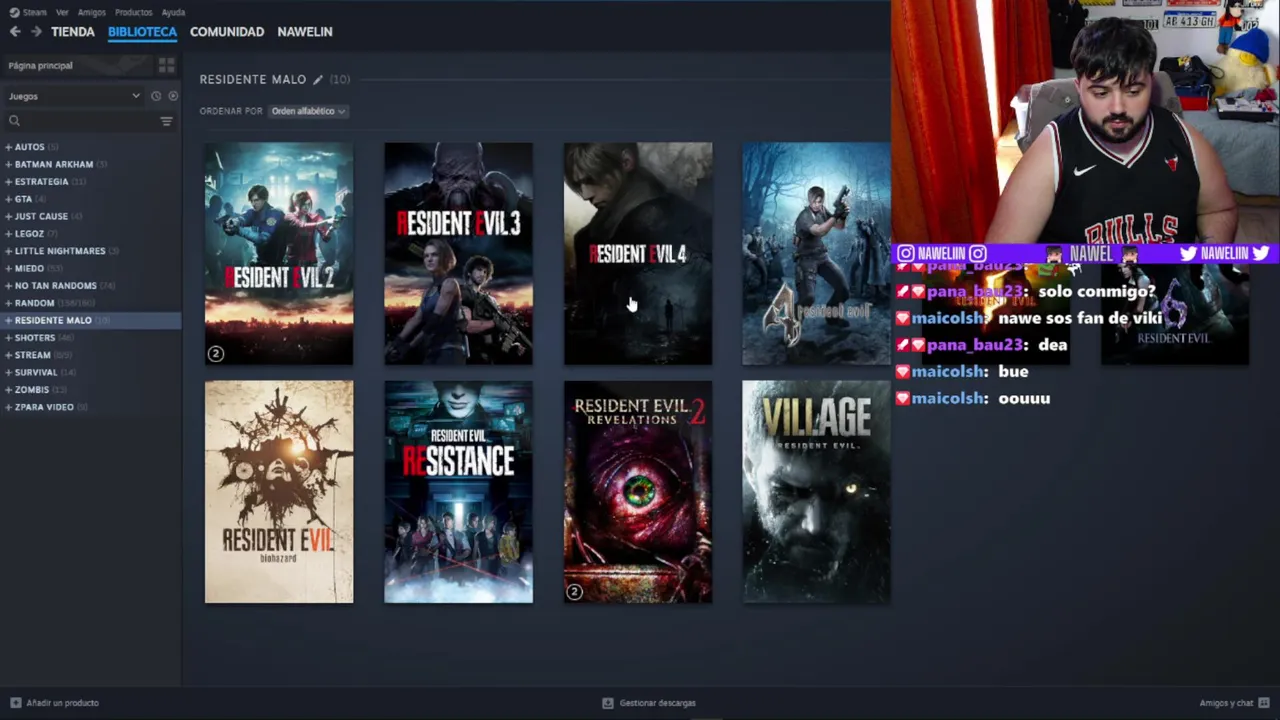Screen dimensions: 1280x720
Task: Open Resident Evil 6 cover behind chat
Action: (1175, 315)
